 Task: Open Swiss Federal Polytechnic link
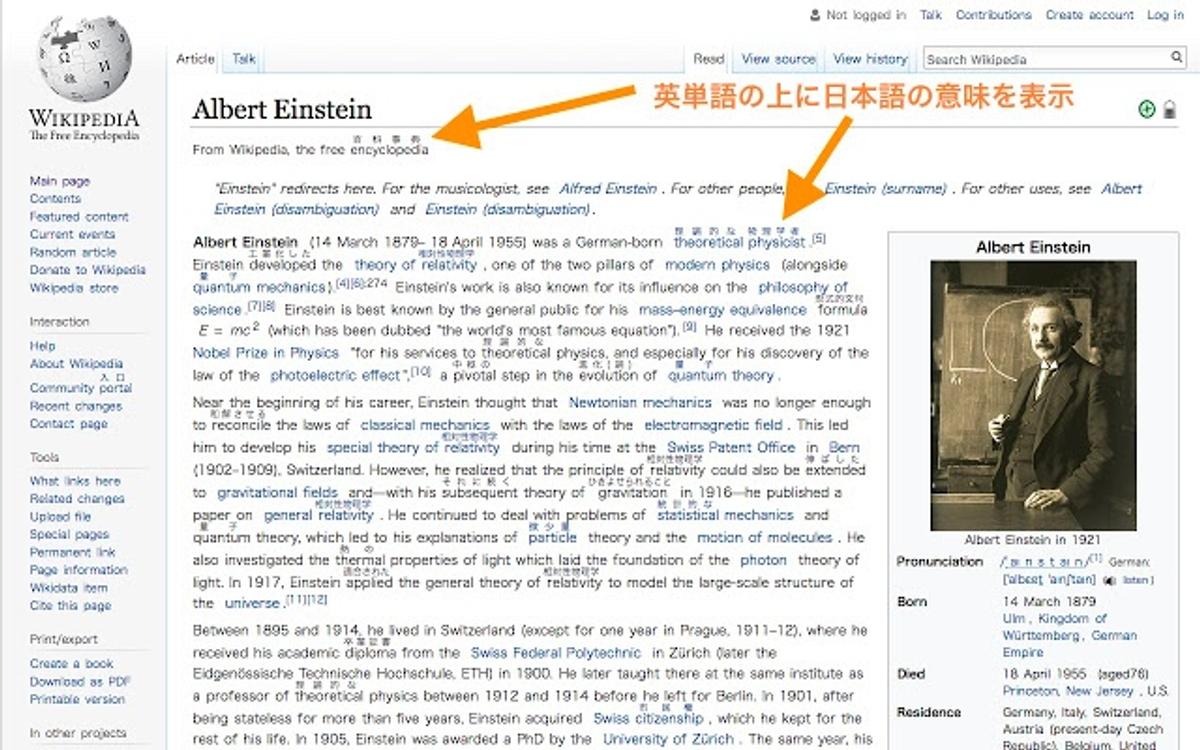(555, 653)
